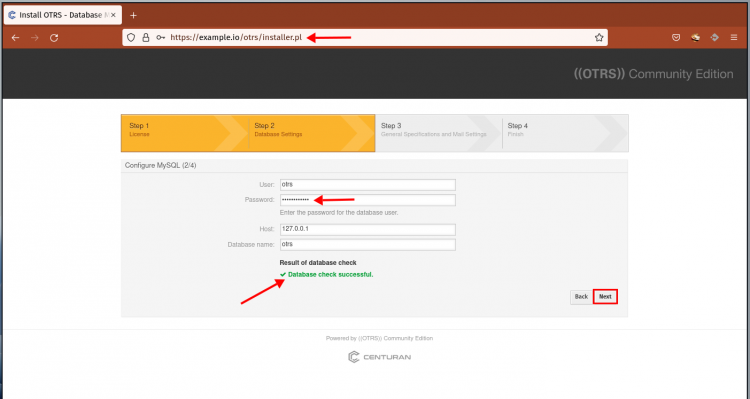Close the Install OTRS tab

pyautogui.click(x=113, y=15)
